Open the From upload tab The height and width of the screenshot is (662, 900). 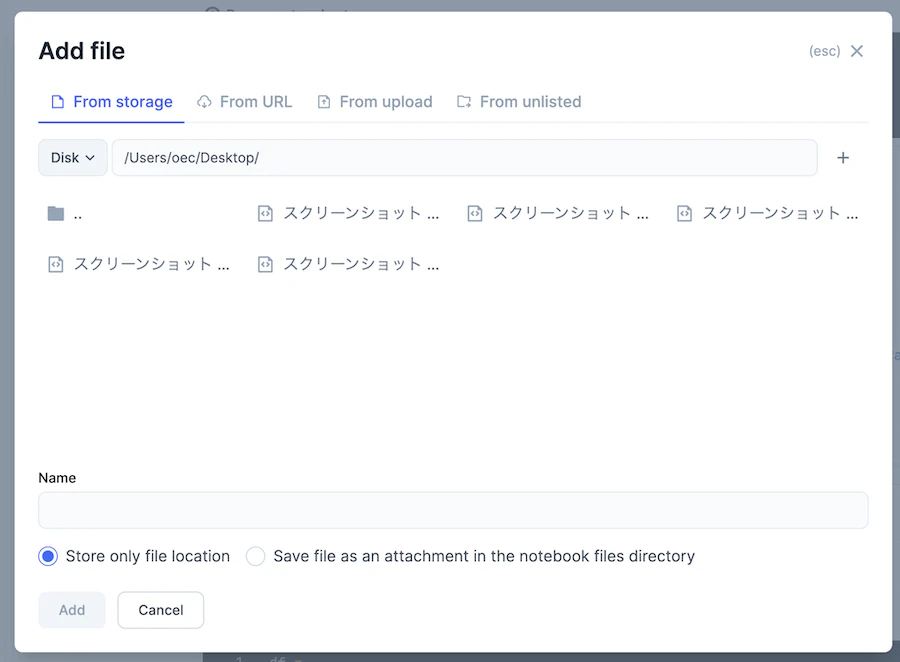coord(375,102)
